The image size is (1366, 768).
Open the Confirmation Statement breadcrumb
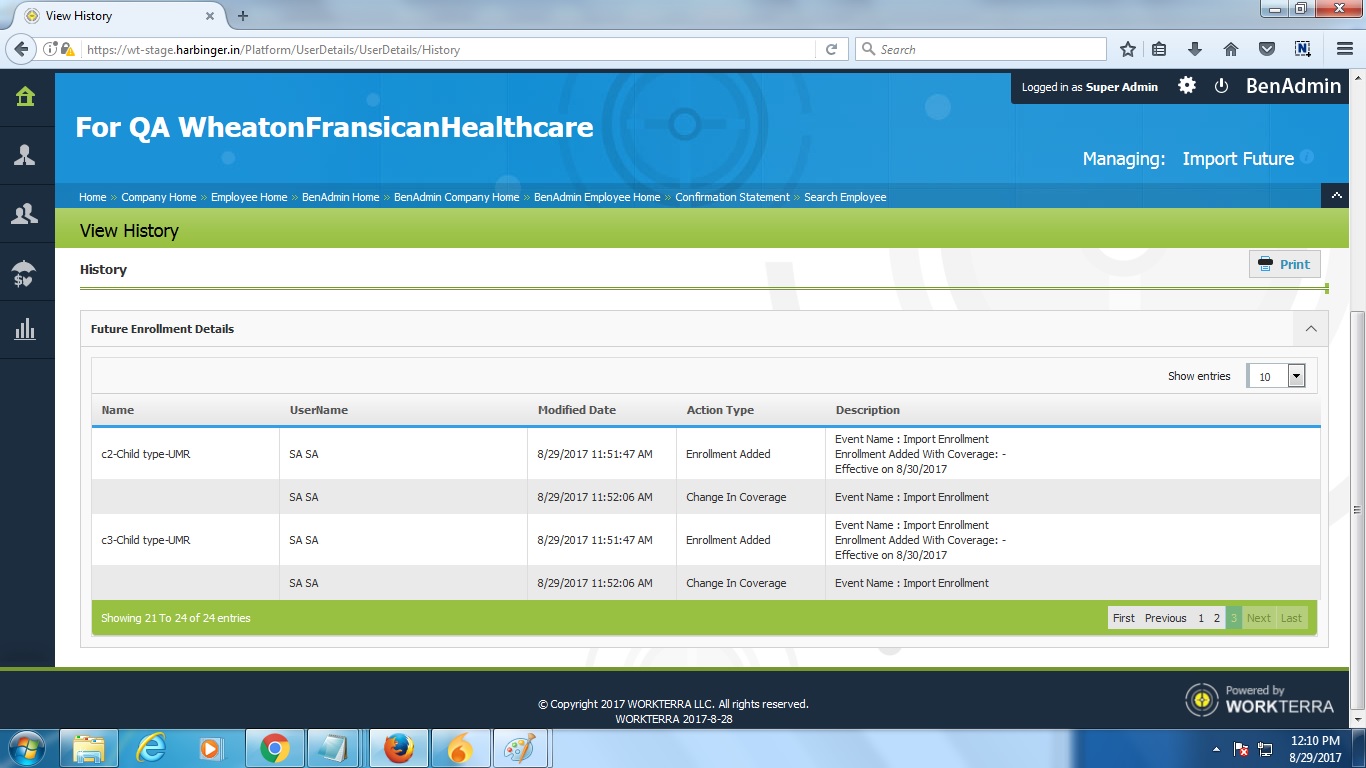732,197
